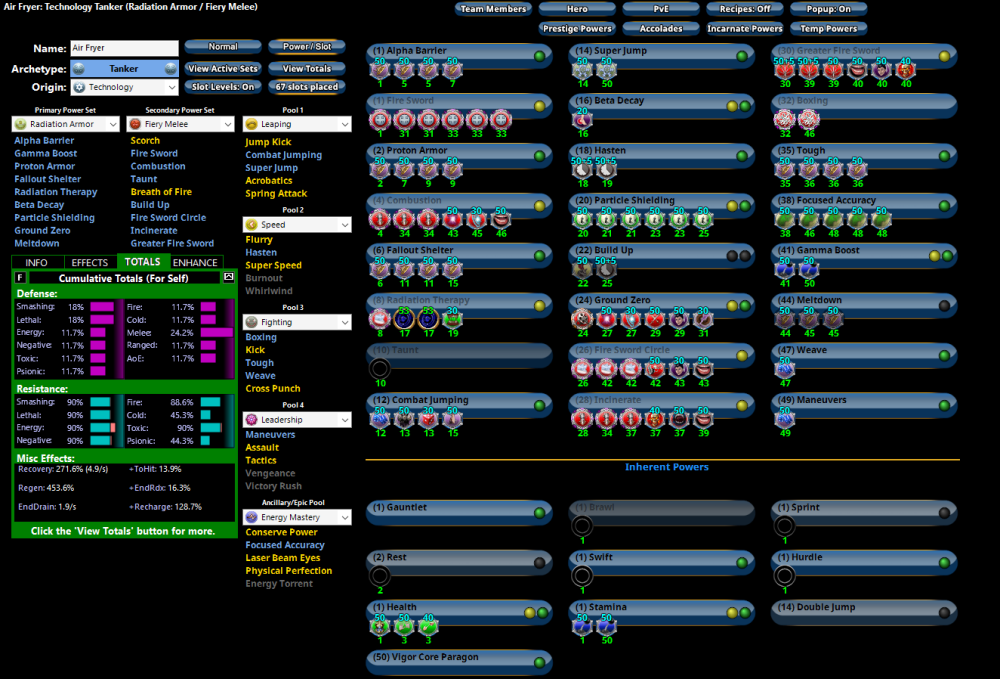Open the Primary Power Set dropdown
Screen dimensions: 1000x679
(65, 124)
